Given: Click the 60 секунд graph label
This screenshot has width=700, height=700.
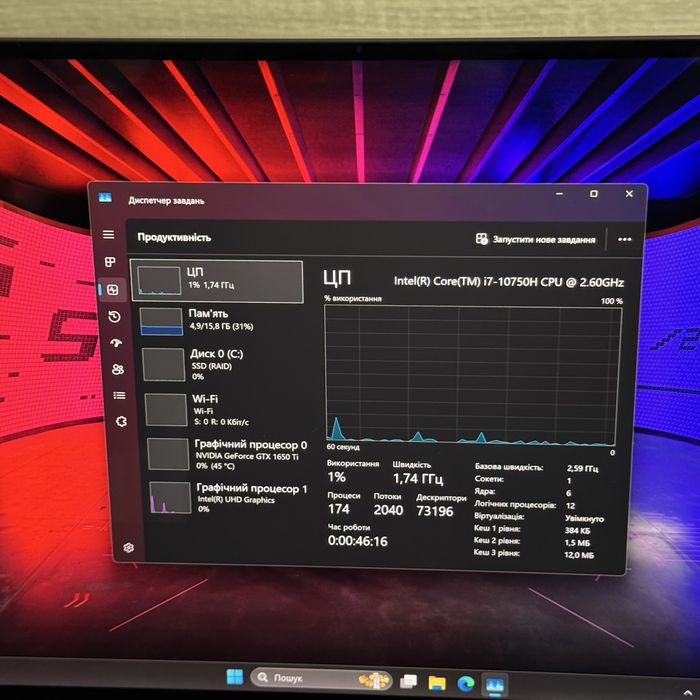Looking at the screenshot, I should (x=343, y=447).
